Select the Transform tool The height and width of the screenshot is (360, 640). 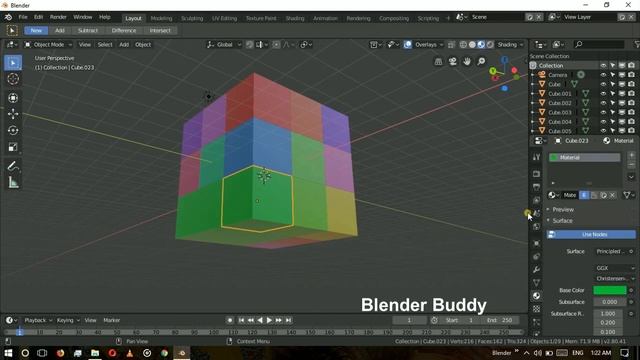(x=13, y=98)
